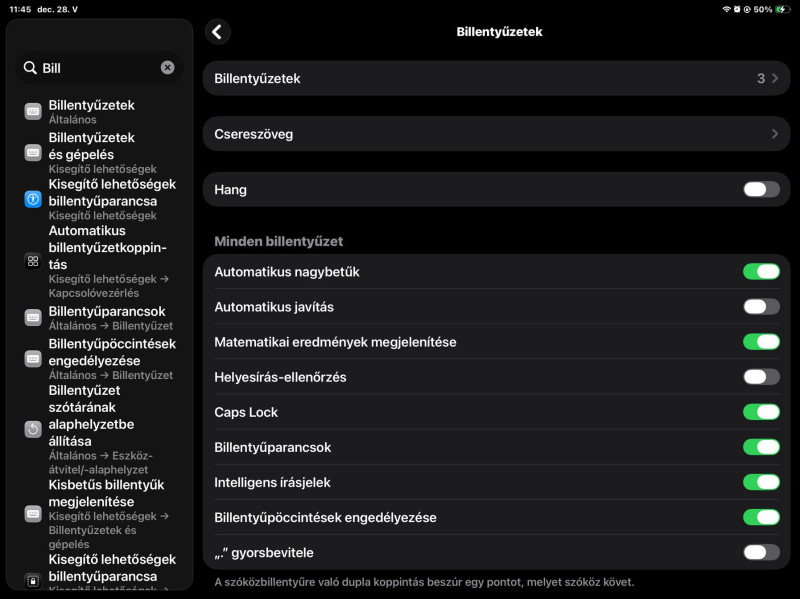Enable Helyesírás-ellenőrzés switch

tap(761, 377)
